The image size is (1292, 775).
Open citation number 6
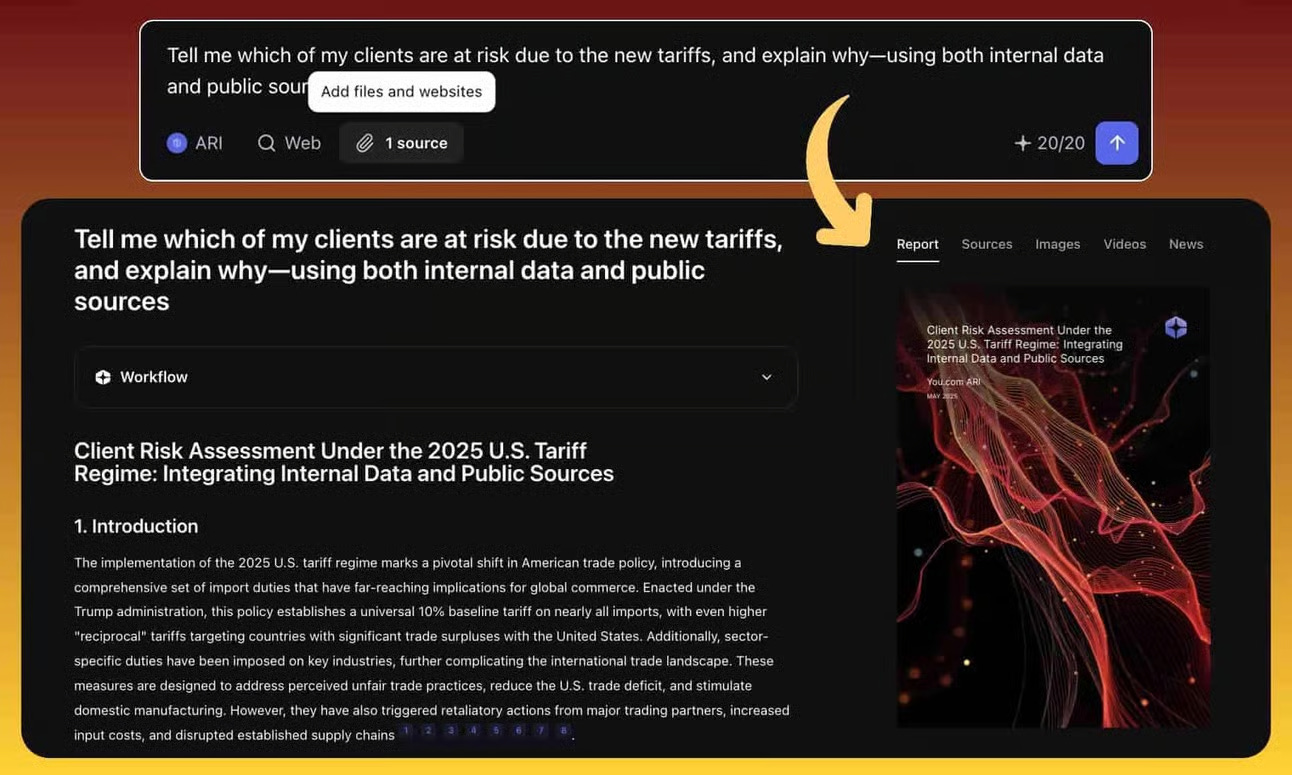(518, 731)
